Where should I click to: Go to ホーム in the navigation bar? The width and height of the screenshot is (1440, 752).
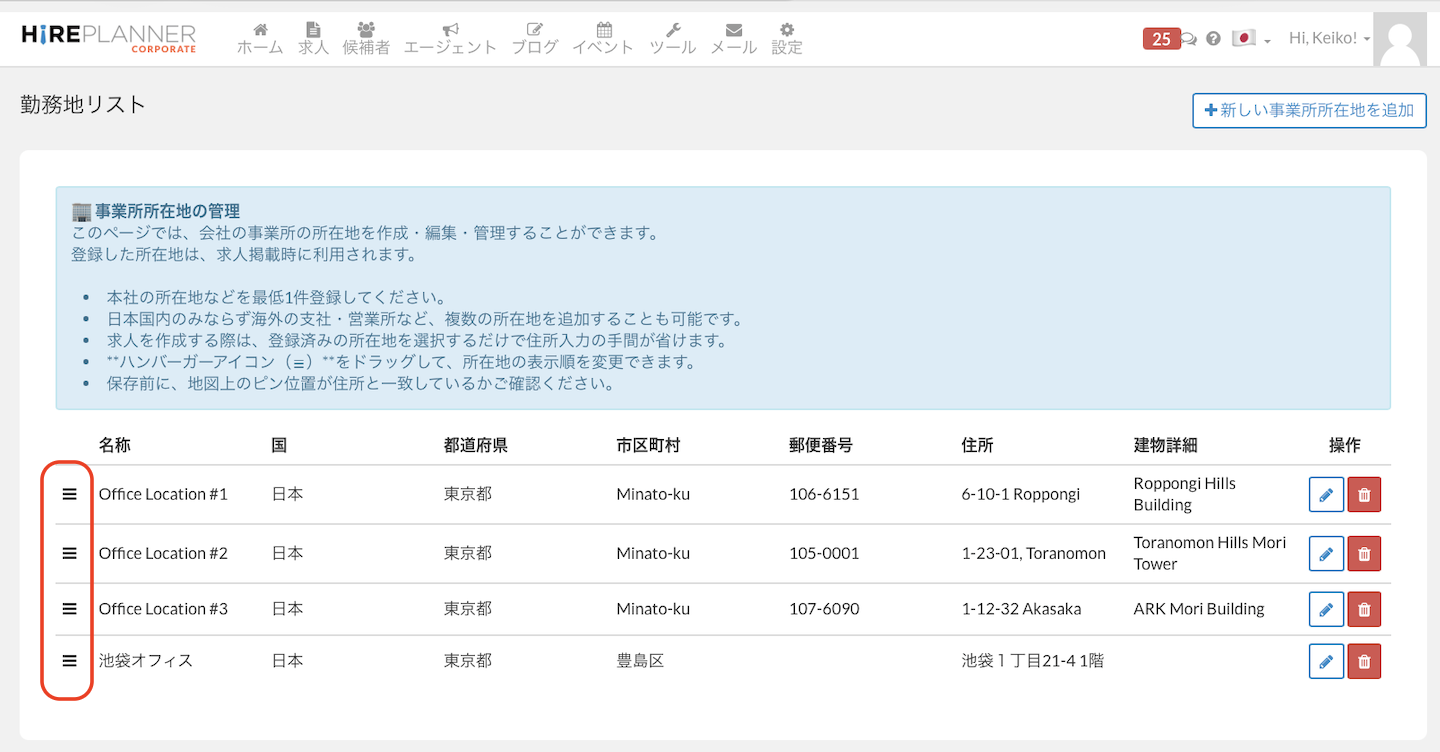(260, 39)
